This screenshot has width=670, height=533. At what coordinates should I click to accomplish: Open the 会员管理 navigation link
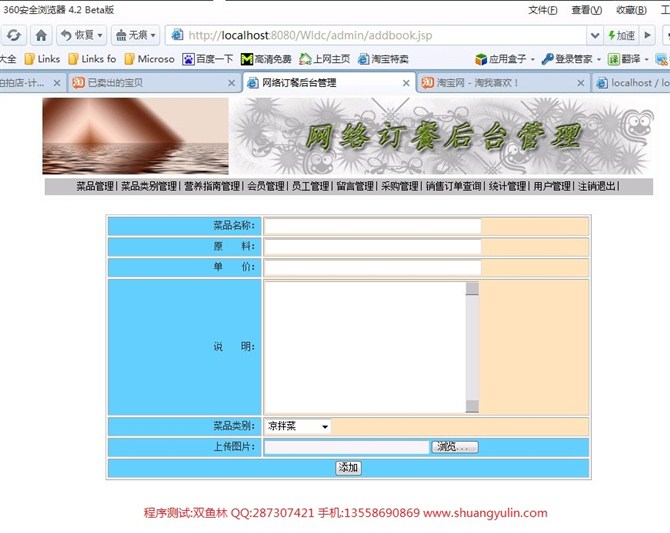click(x=265, y=186)
